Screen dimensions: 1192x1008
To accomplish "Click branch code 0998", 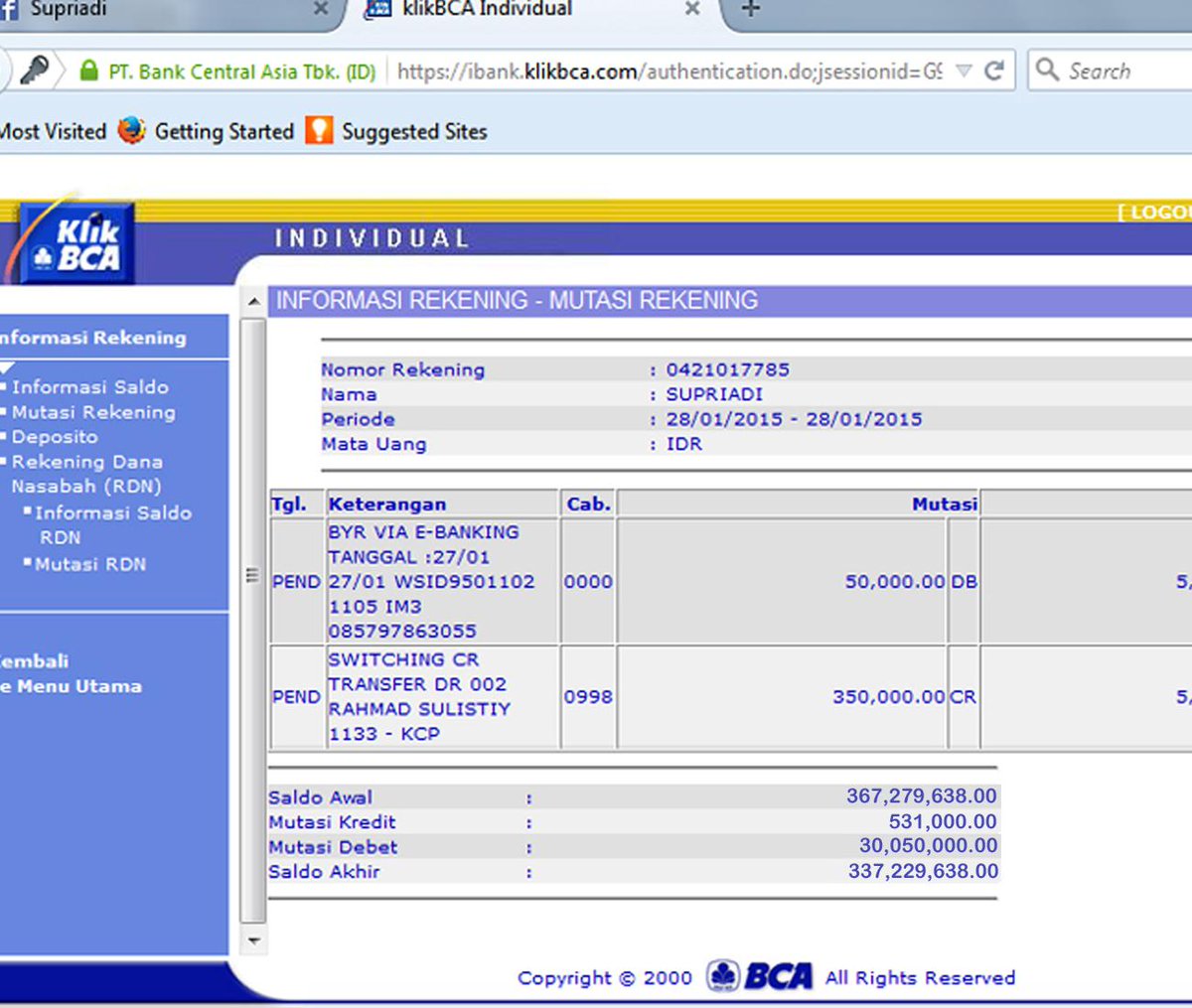I will (x=588, y=697).
